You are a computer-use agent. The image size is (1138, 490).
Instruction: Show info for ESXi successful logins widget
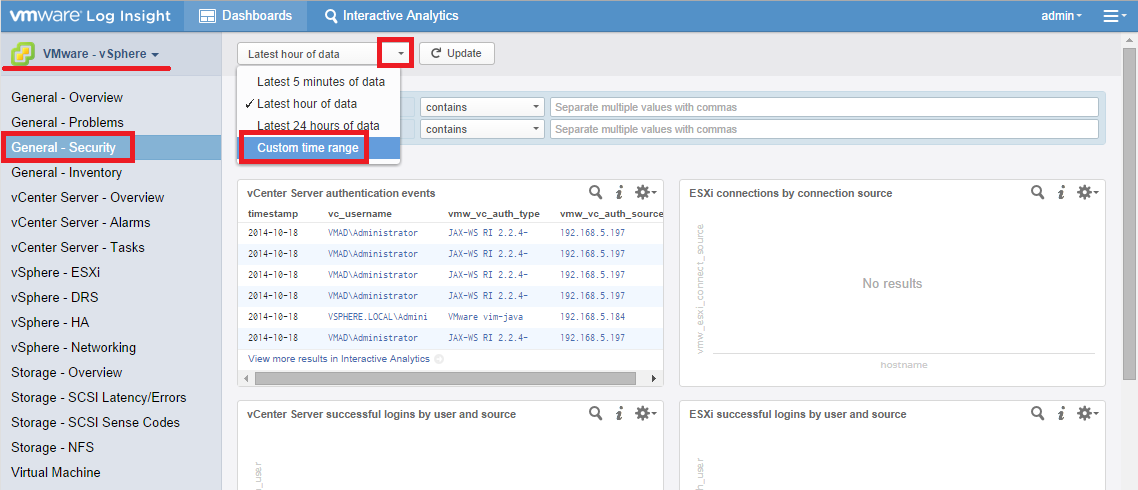[1061, 413]
